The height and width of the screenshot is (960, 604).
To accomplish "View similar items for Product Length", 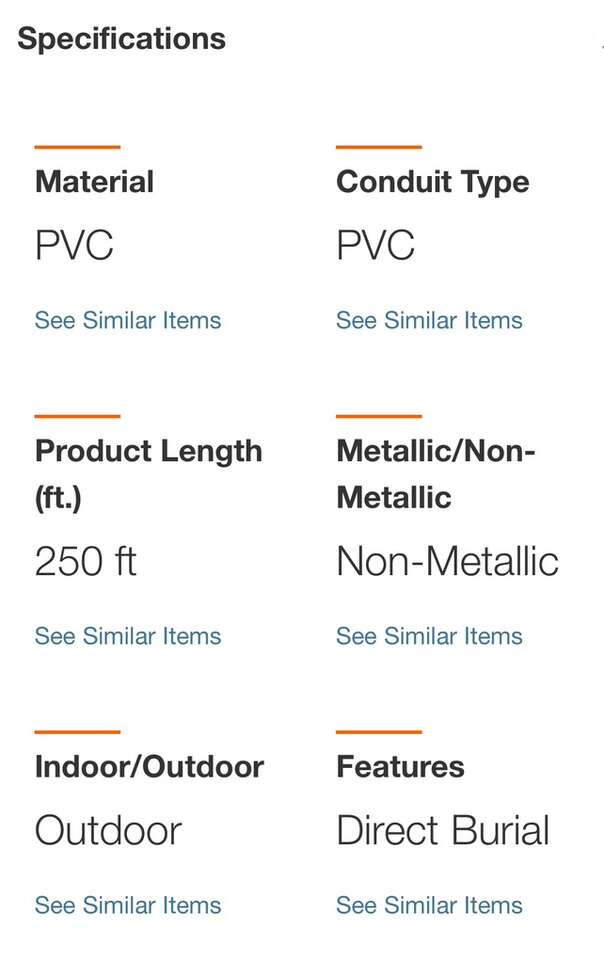I will (128, 636).
